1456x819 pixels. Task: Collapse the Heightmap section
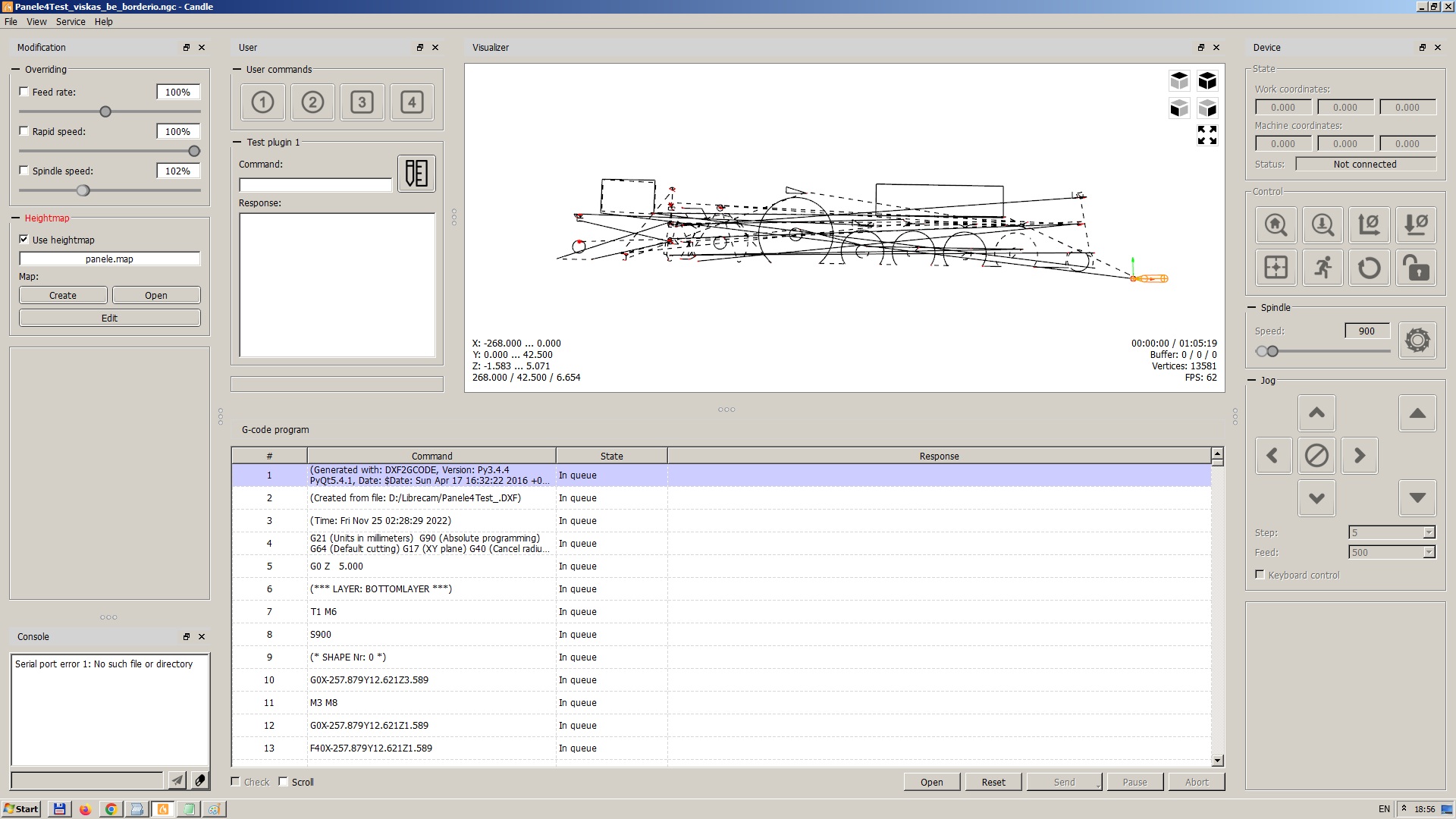point(15,218)
